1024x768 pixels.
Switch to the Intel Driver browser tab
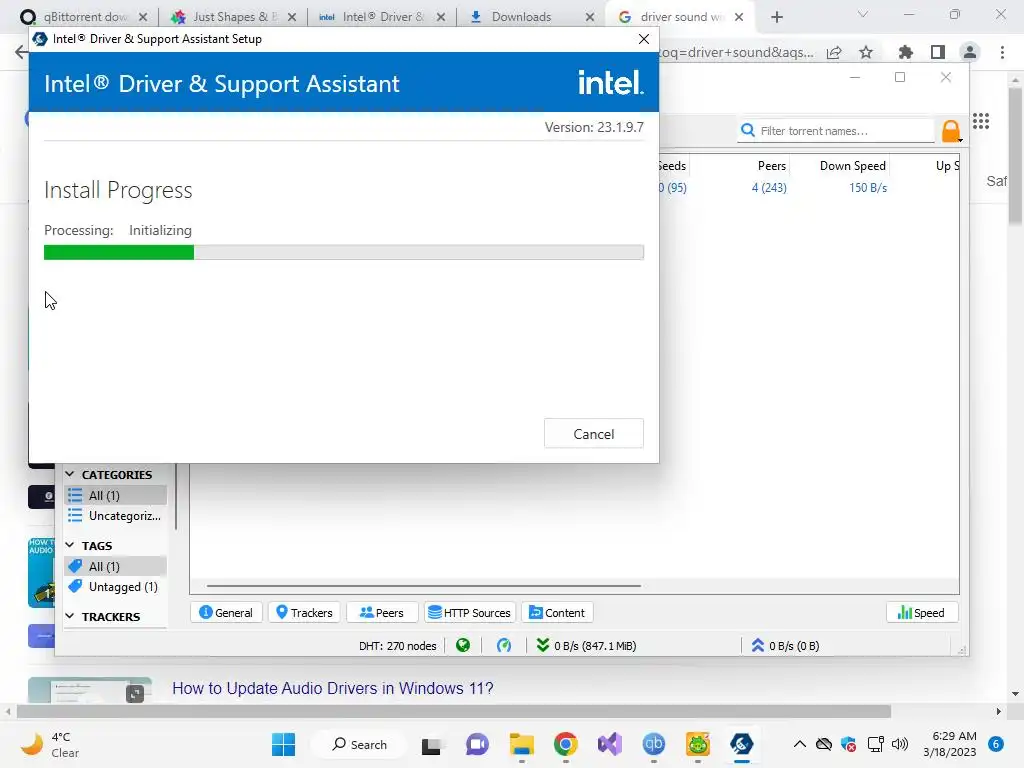[x=380, y=17]
